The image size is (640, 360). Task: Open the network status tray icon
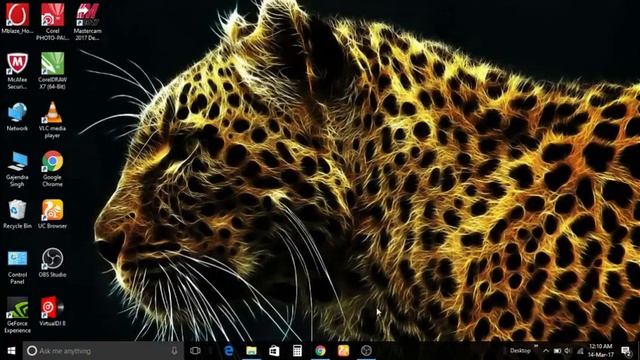[580, 351]
